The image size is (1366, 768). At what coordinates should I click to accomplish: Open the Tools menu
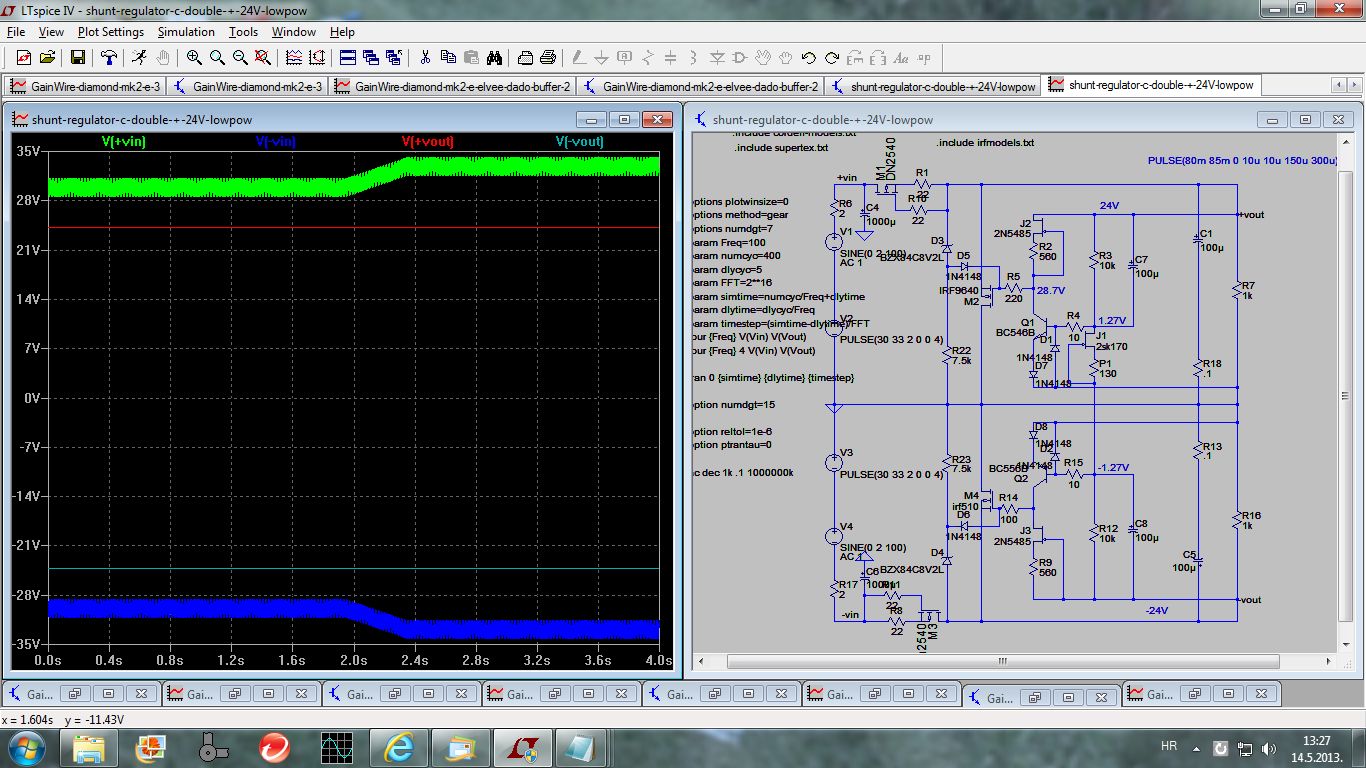point(243,32)
